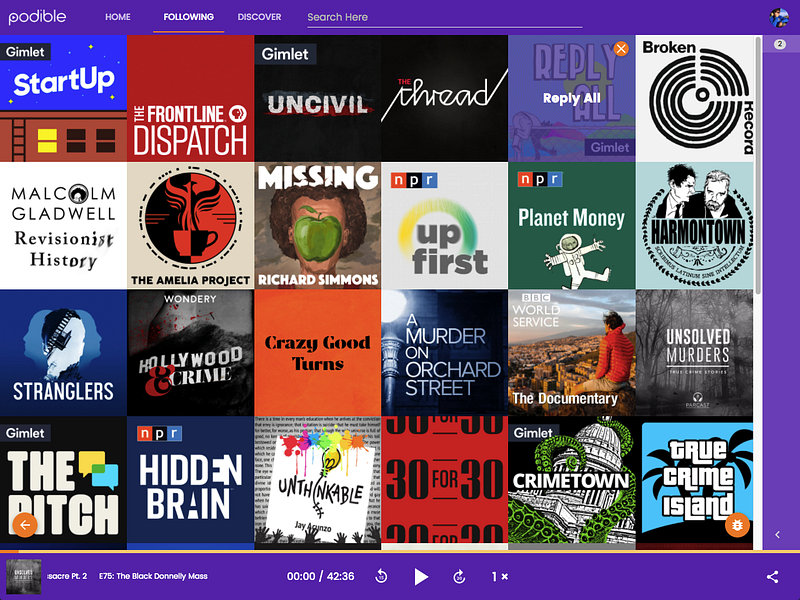Click the orange bug report button

(737, 524)
